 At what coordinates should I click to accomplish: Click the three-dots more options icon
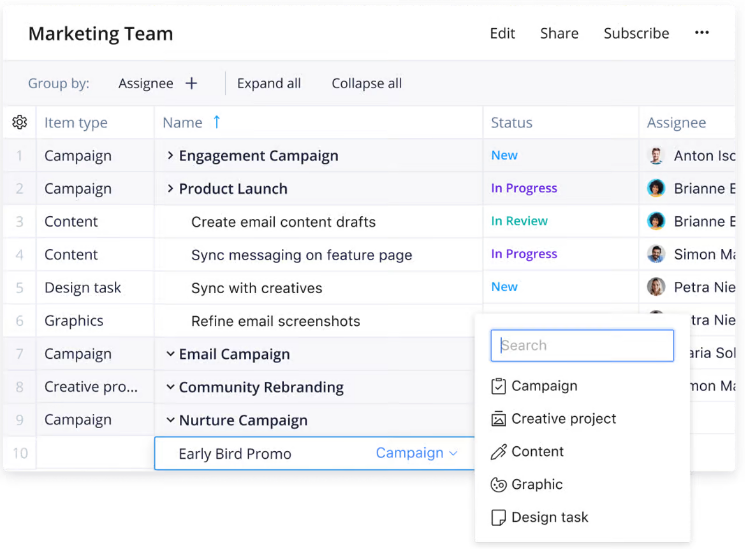coord(702,33)
